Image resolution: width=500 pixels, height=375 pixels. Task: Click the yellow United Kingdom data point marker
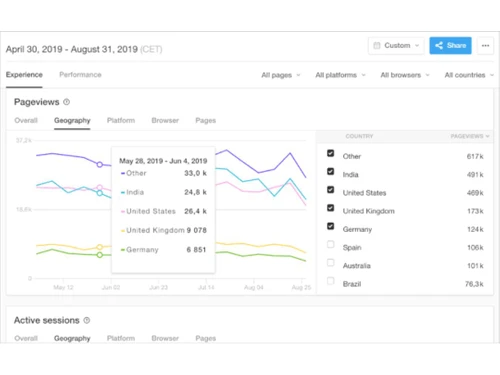pos(99,247)
